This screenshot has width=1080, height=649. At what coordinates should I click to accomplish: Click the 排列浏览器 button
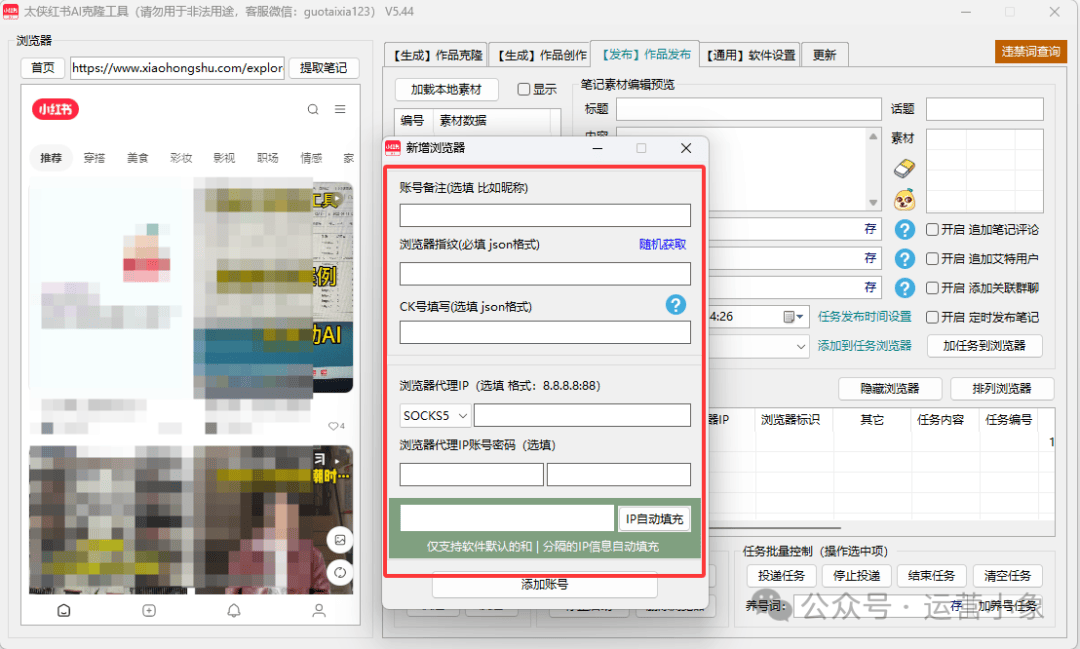coord(1001,389)
